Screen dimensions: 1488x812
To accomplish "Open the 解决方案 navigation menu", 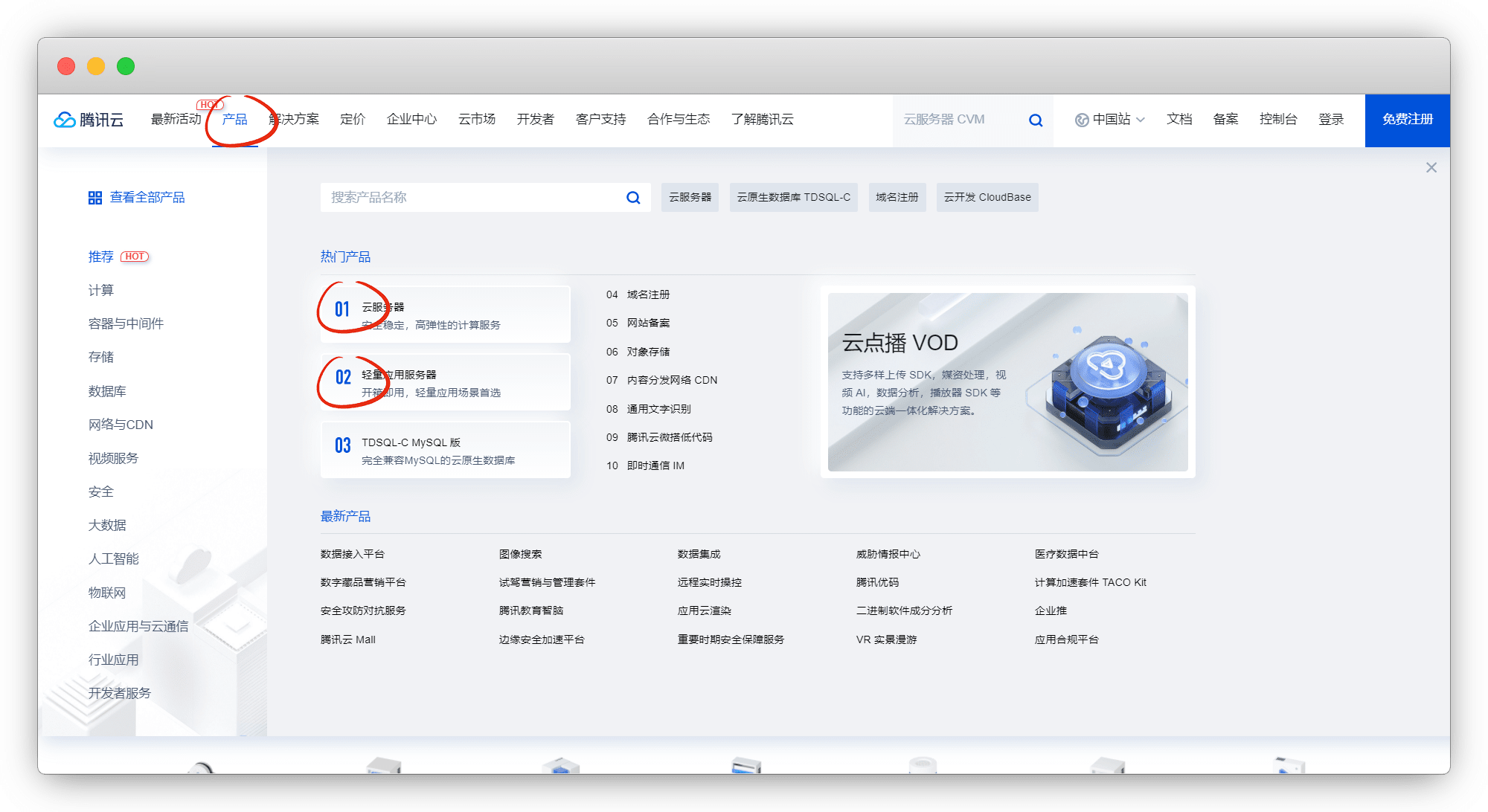I will [295, 120].
